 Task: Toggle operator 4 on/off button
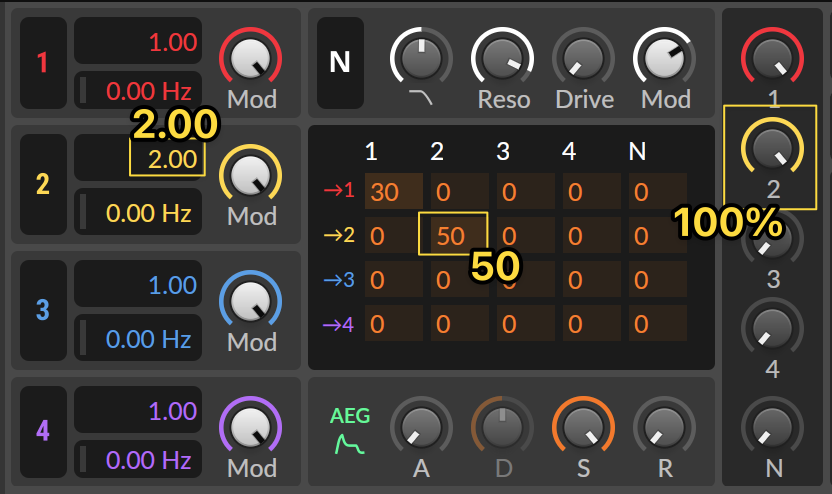tap(44, 431)
